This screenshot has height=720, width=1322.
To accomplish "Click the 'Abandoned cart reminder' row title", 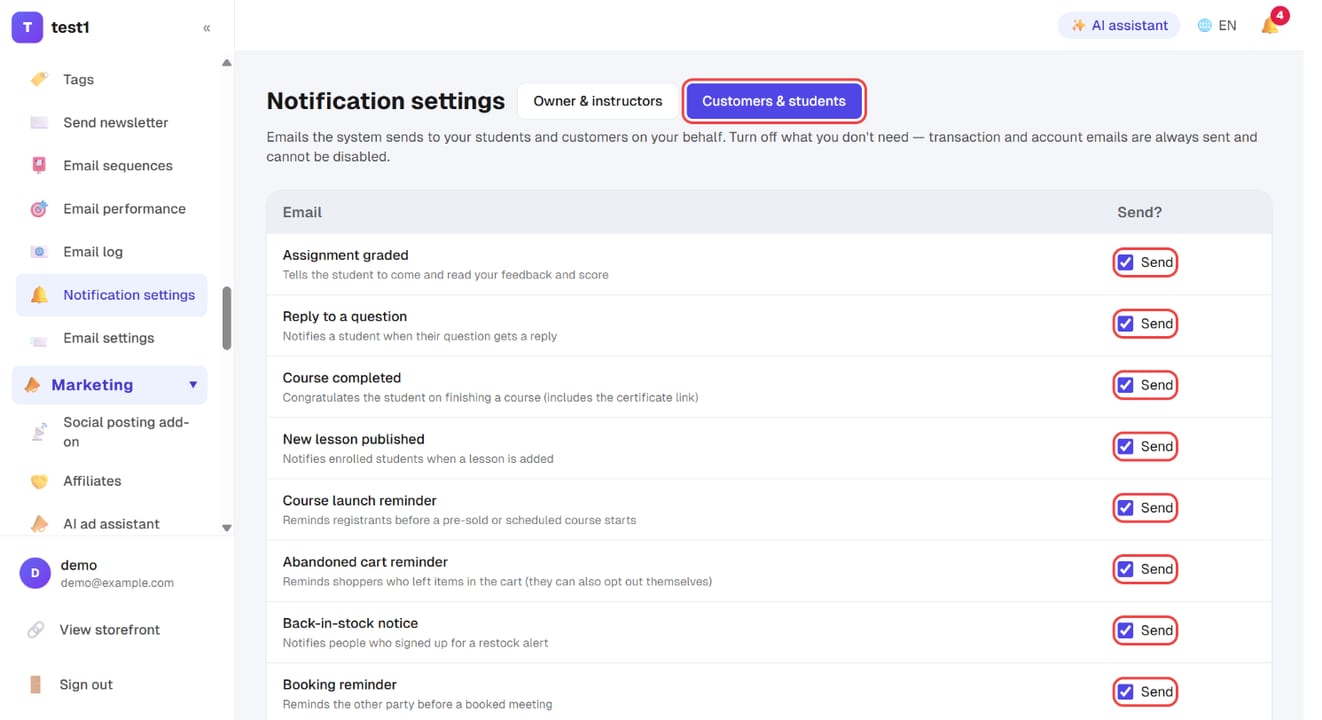I will click(x=365, y=562).
